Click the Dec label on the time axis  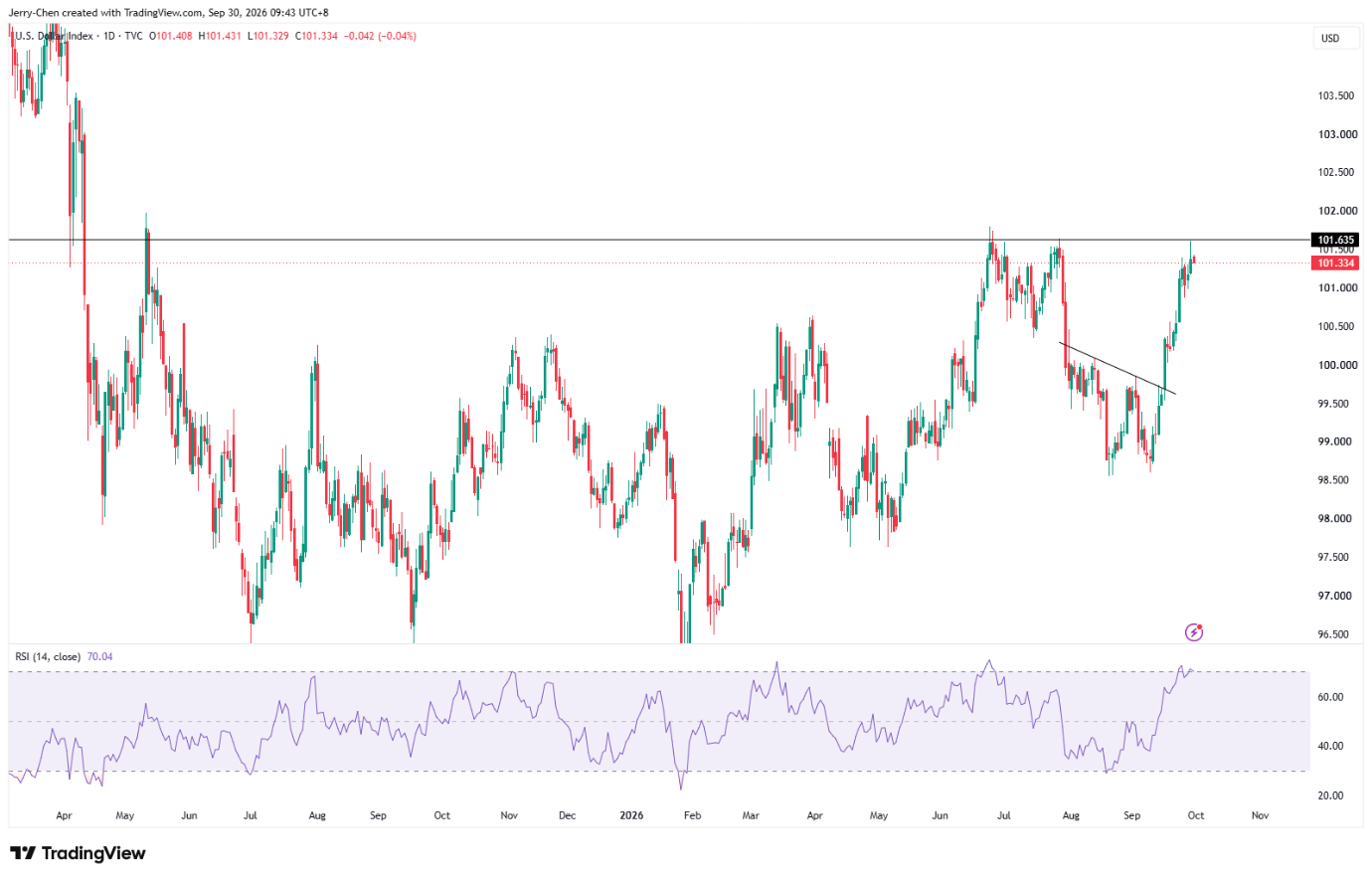(x=567, y=815)
